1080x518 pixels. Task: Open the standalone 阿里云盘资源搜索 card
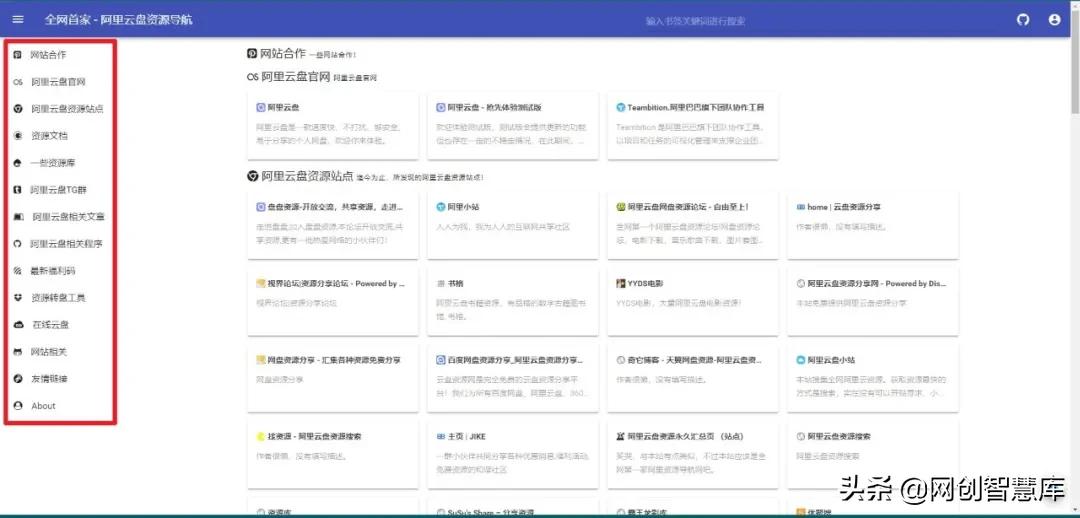point(873,455)
